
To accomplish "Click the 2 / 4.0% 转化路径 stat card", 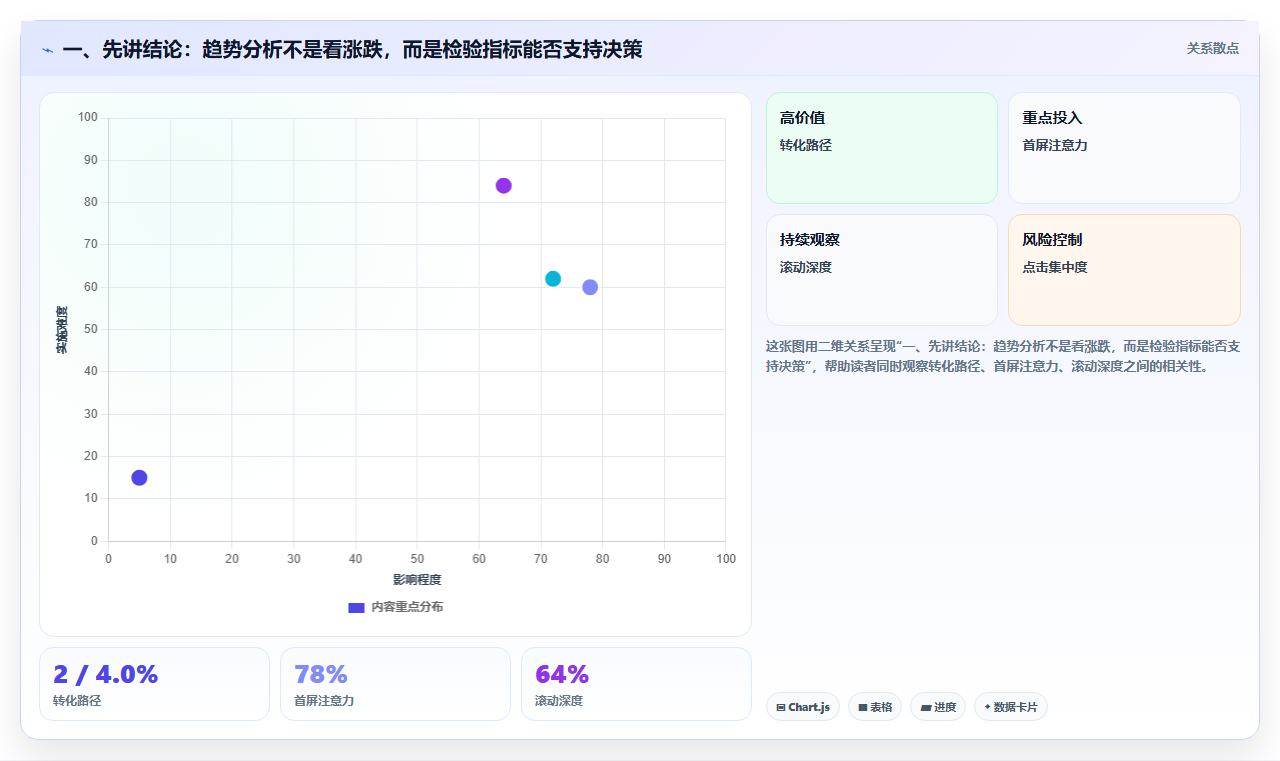I will pos(154,684).
